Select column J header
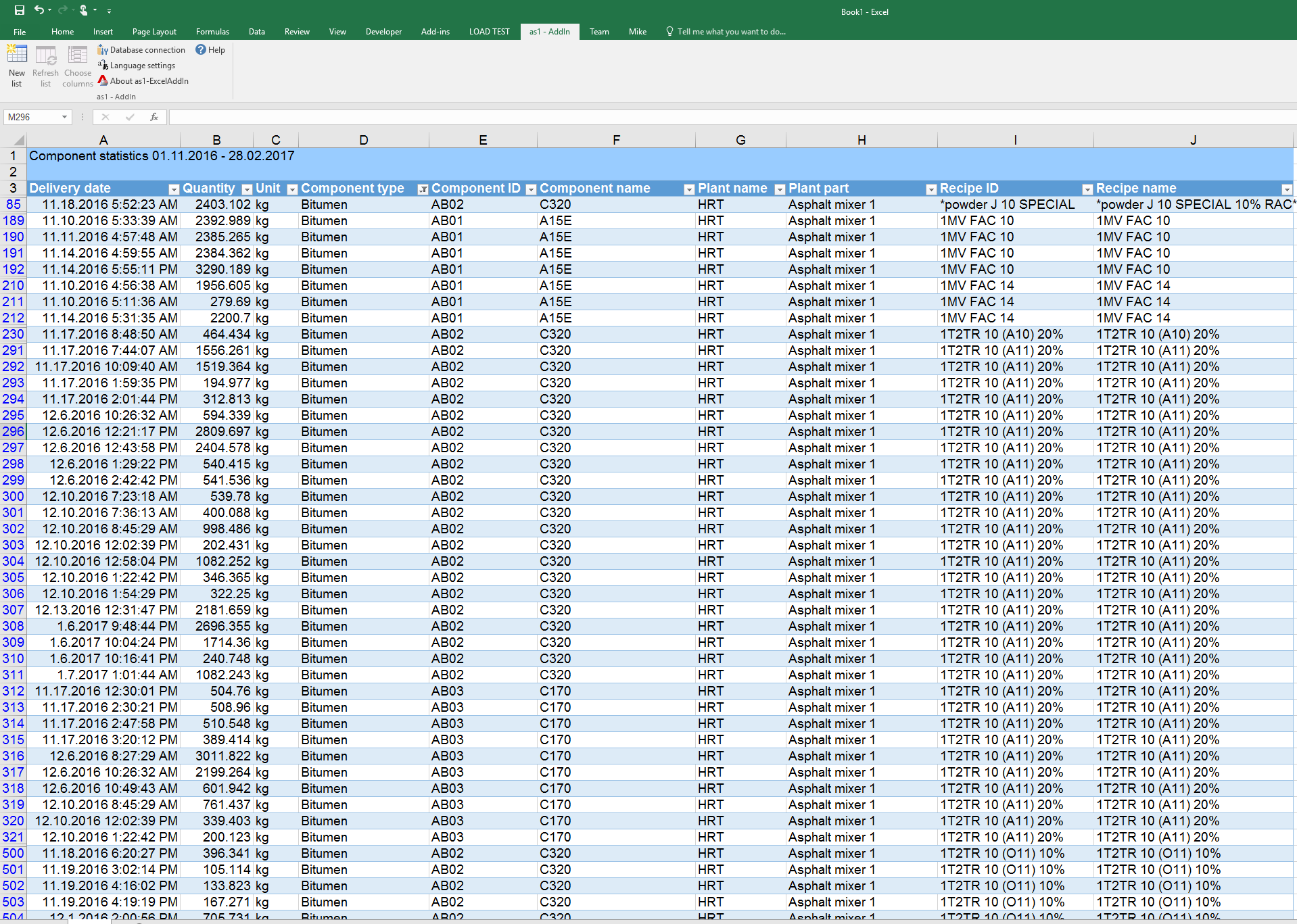 pyautogui.click(x=1194, y=140)
